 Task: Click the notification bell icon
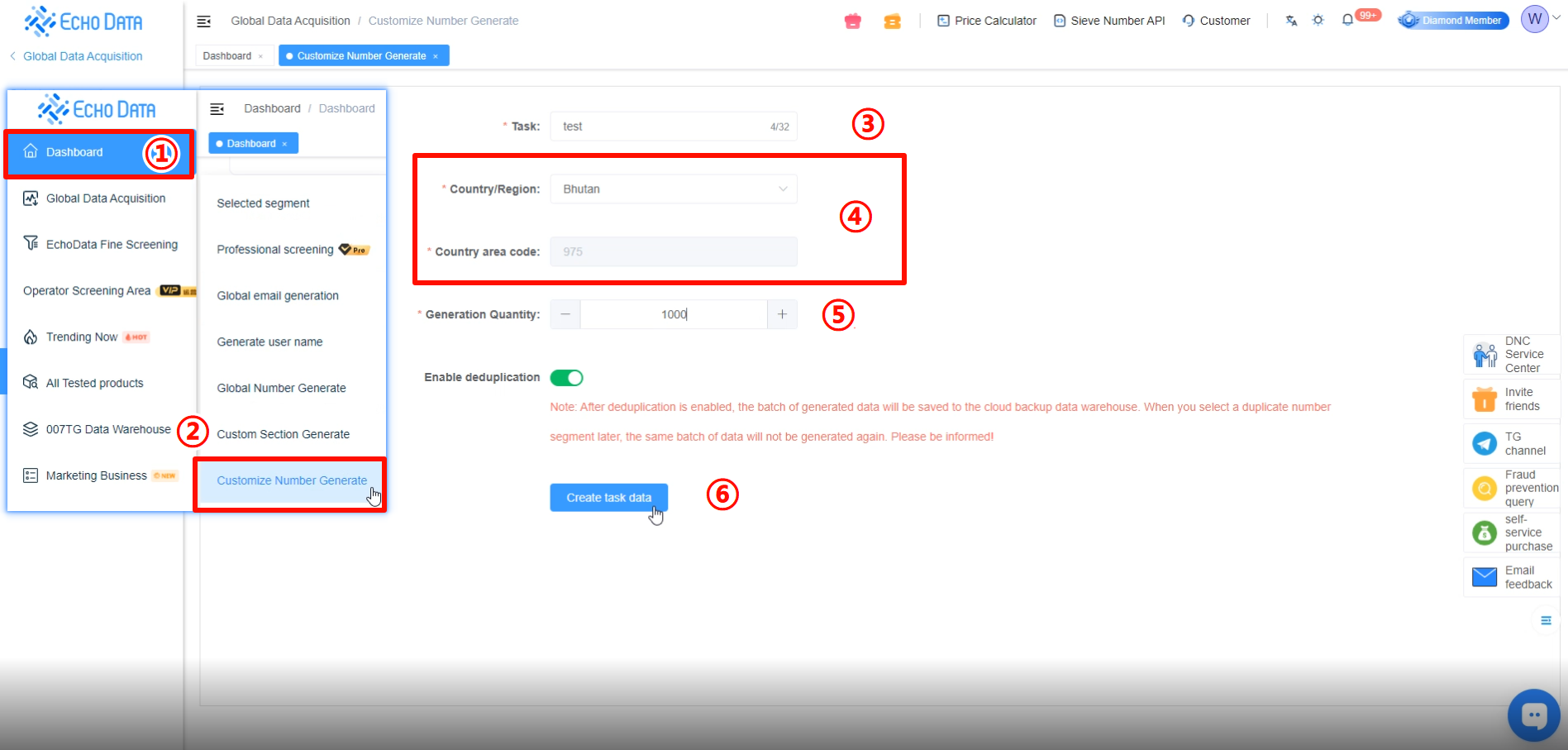[x=1347, y=20]
